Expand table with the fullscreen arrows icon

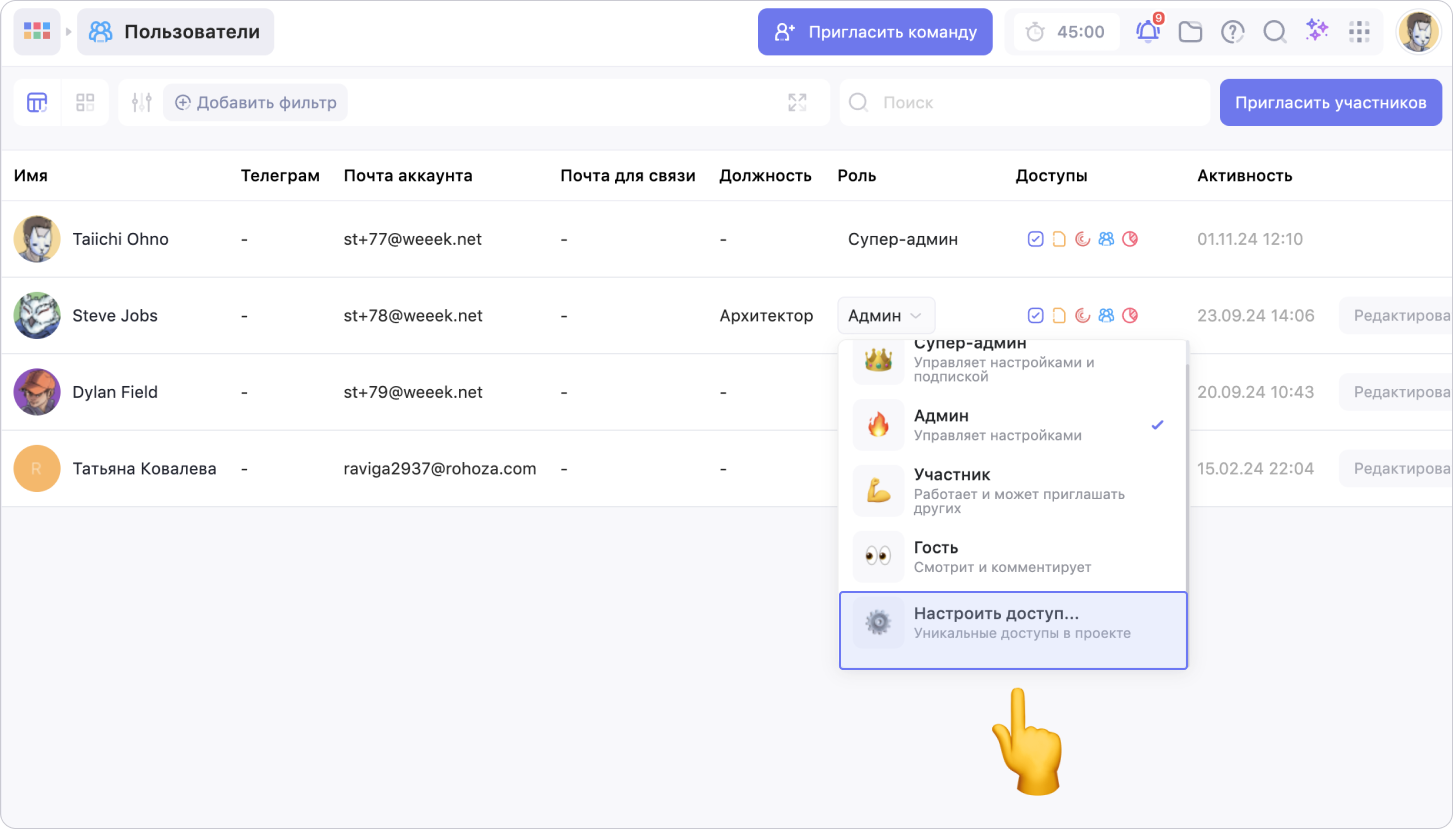(x=797, y=102)
